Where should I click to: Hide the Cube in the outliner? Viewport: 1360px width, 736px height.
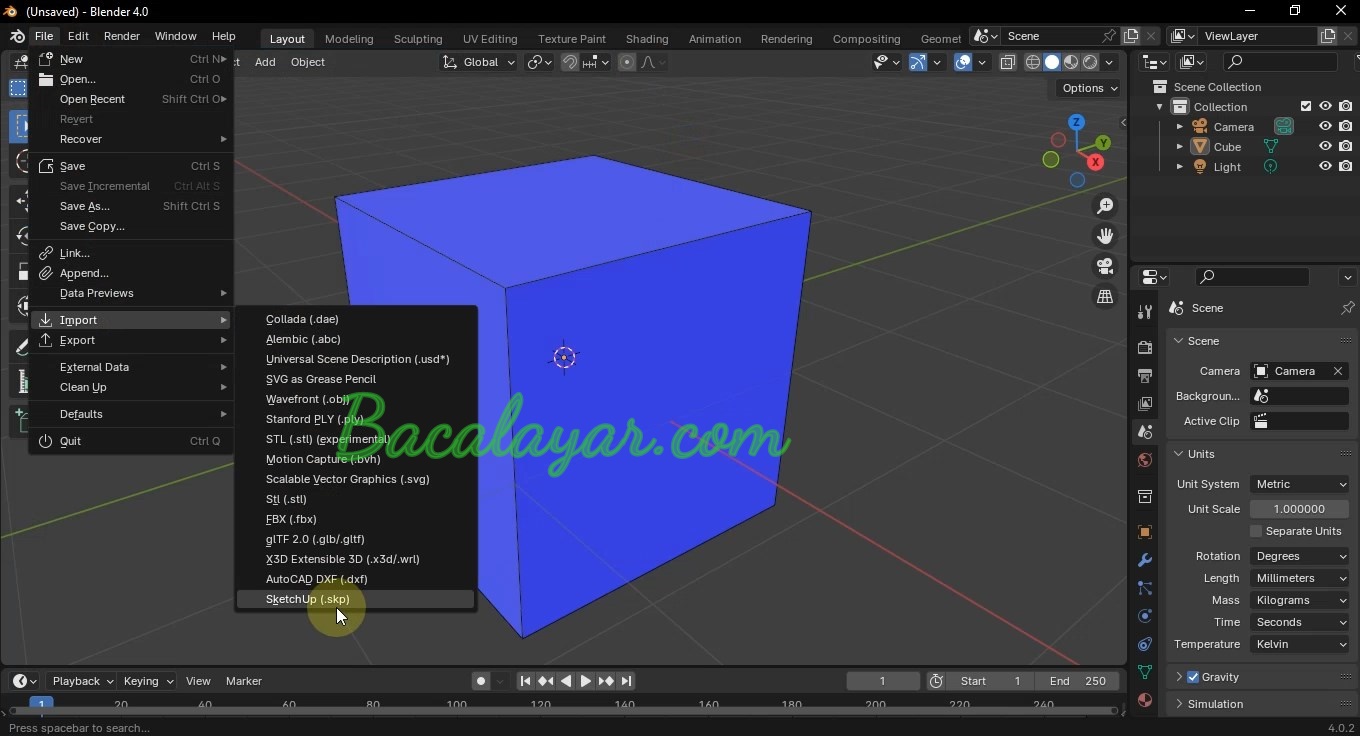pos(1325,147)
